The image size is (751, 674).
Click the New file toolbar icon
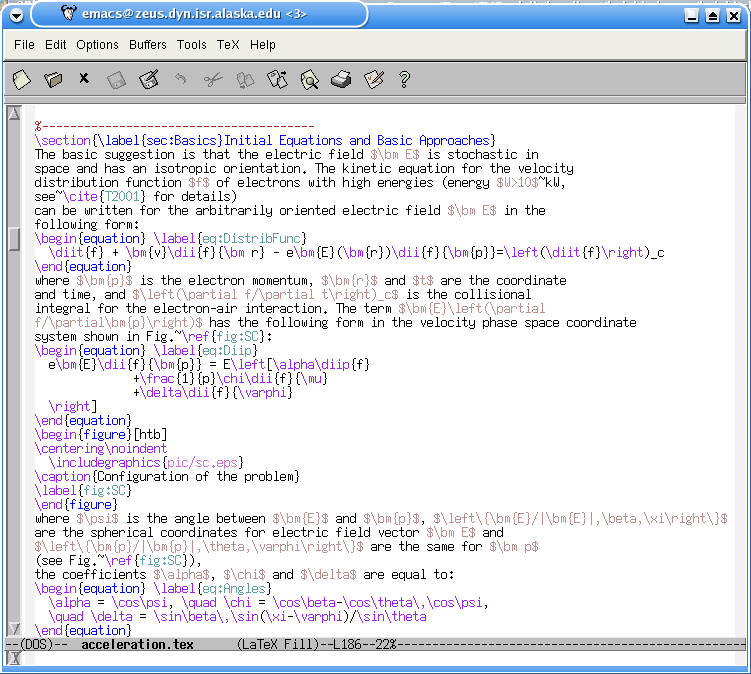point(22,78)
